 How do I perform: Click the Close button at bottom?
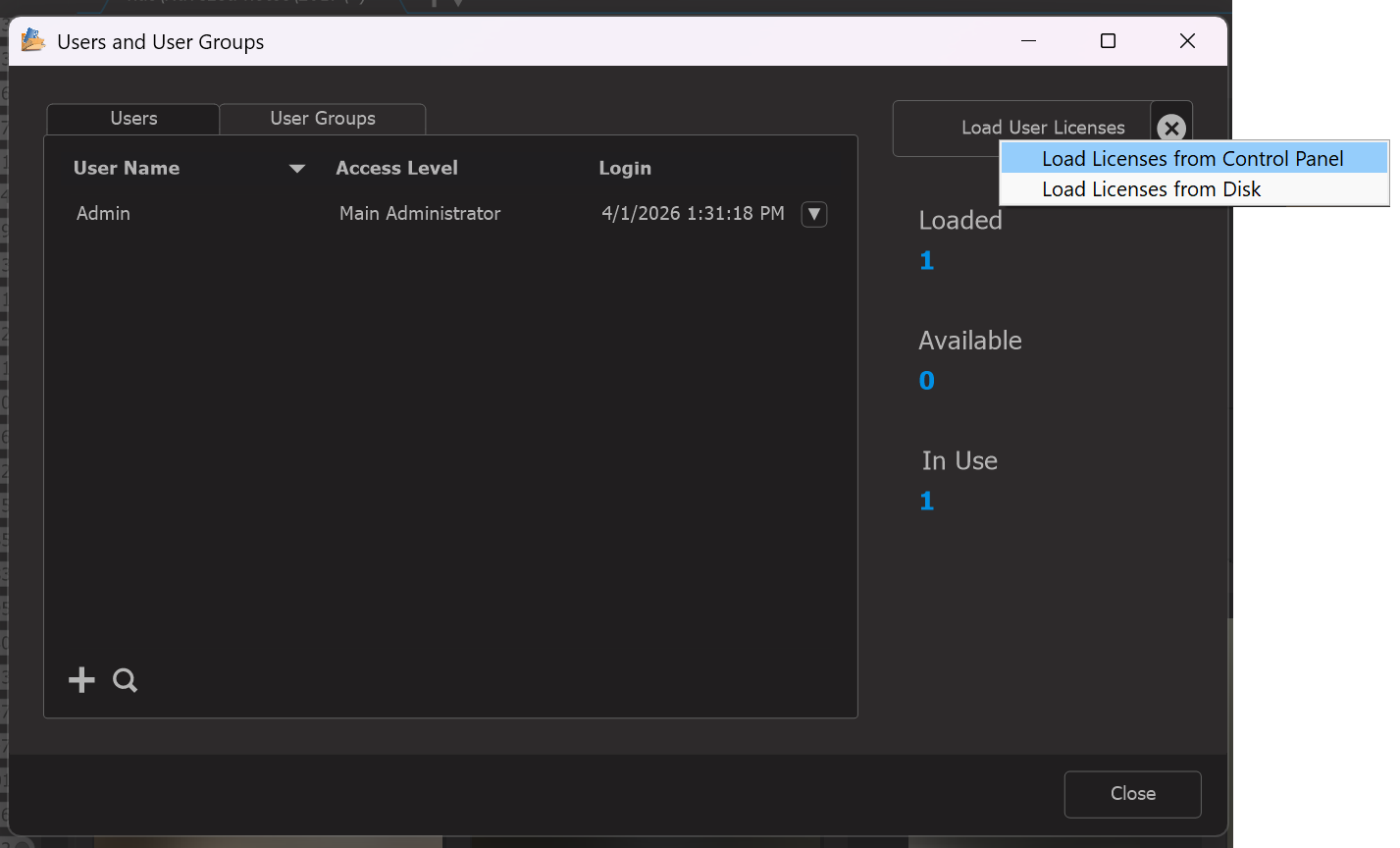click(1133, 794)
